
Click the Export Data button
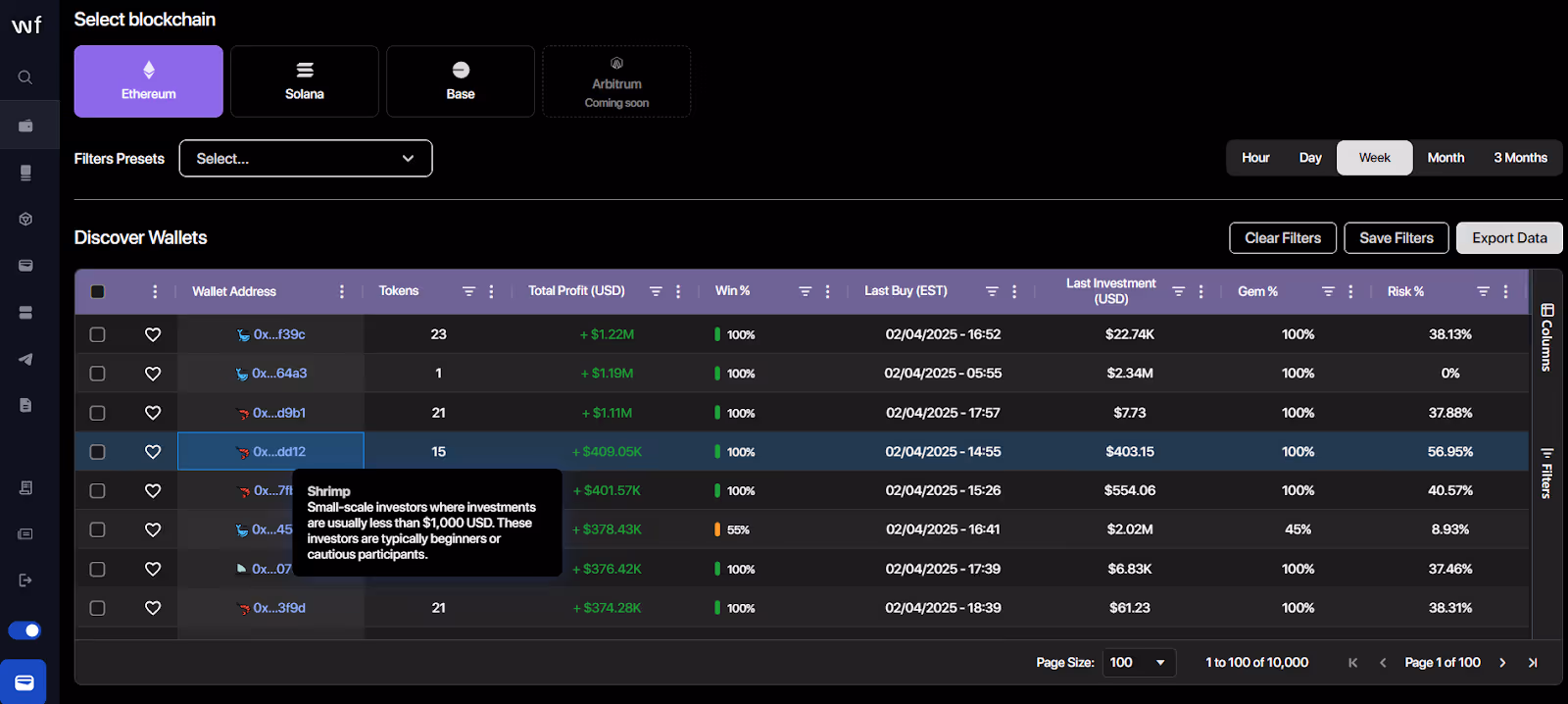point(1509,238)
